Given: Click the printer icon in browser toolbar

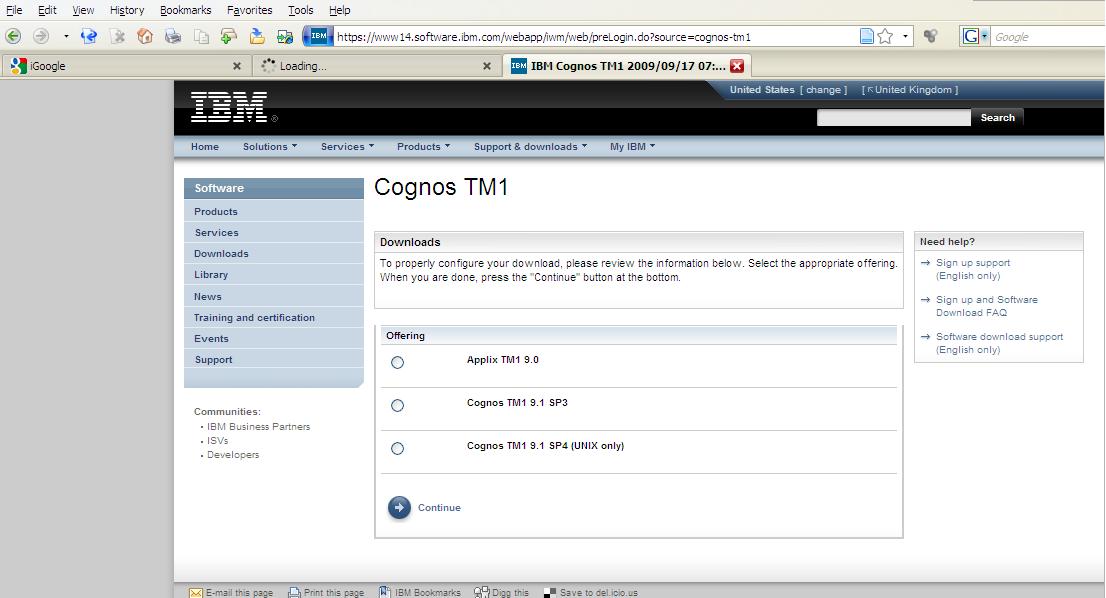Looking at the screenshot, I should coord(173,36).
